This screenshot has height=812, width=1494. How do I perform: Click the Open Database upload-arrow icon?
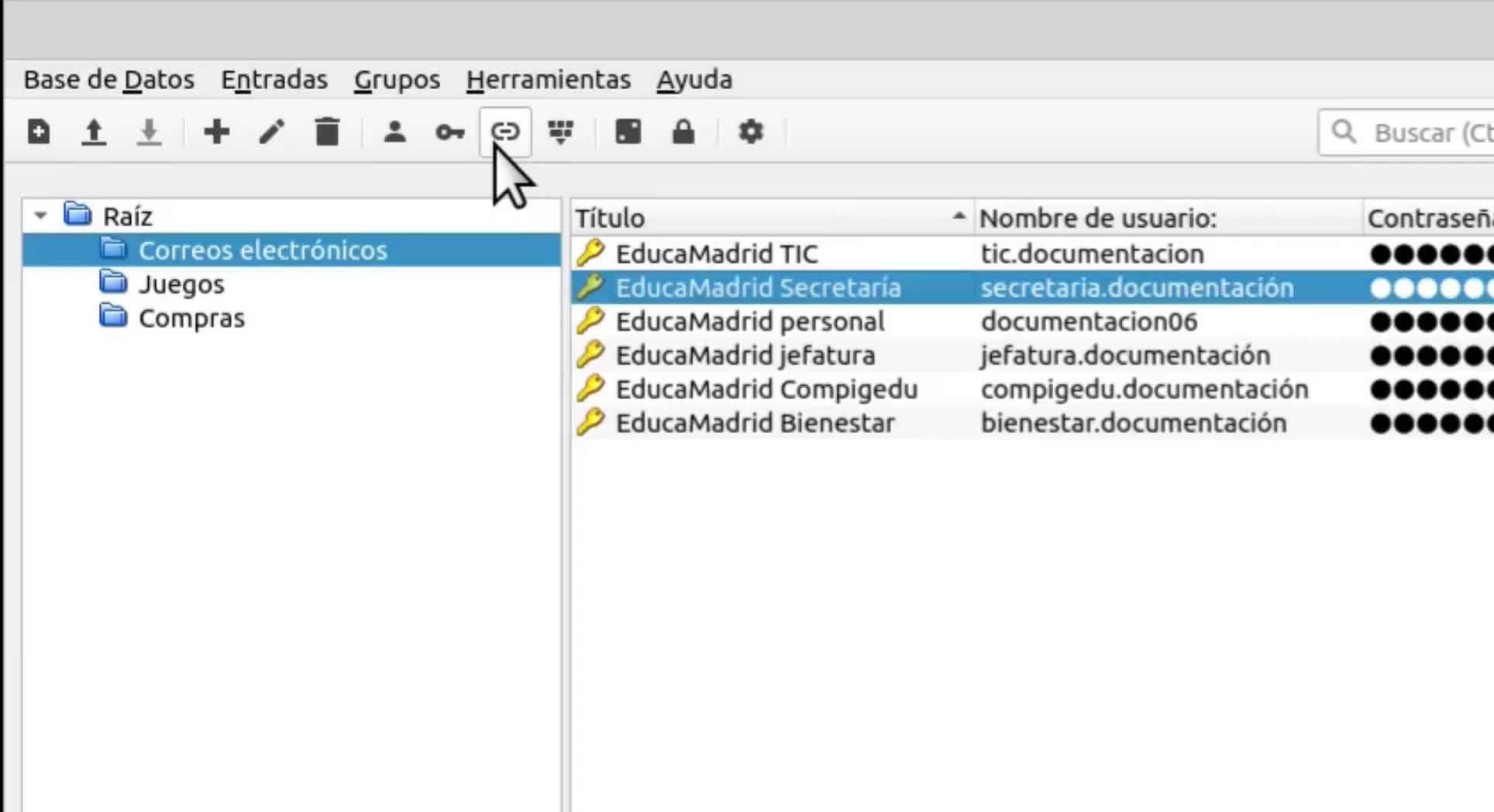(x=94, y=132)
